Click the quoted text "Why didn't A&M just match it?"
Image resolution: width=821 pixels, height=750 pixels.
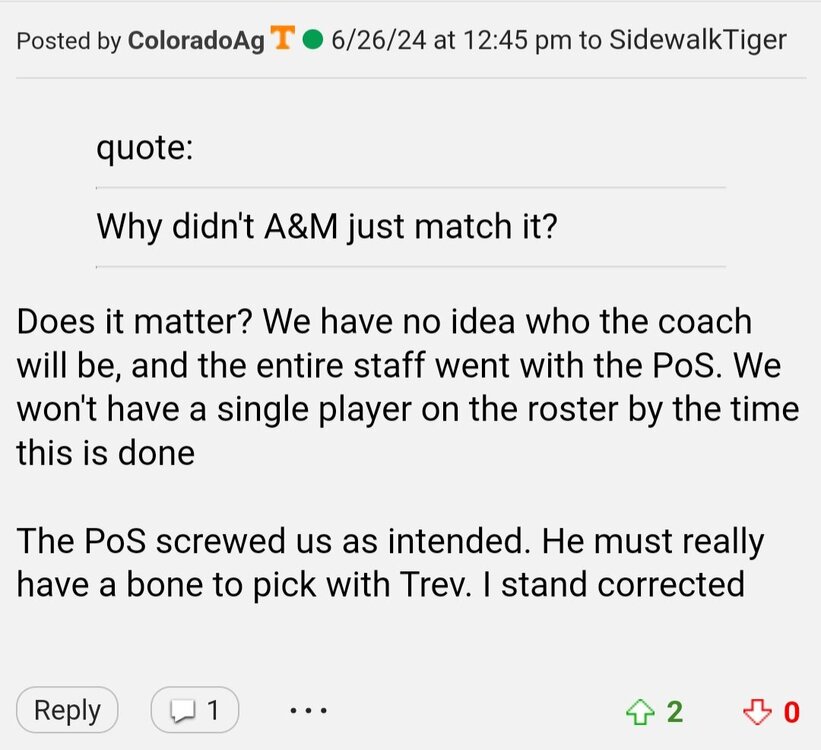tap(326, 226)
